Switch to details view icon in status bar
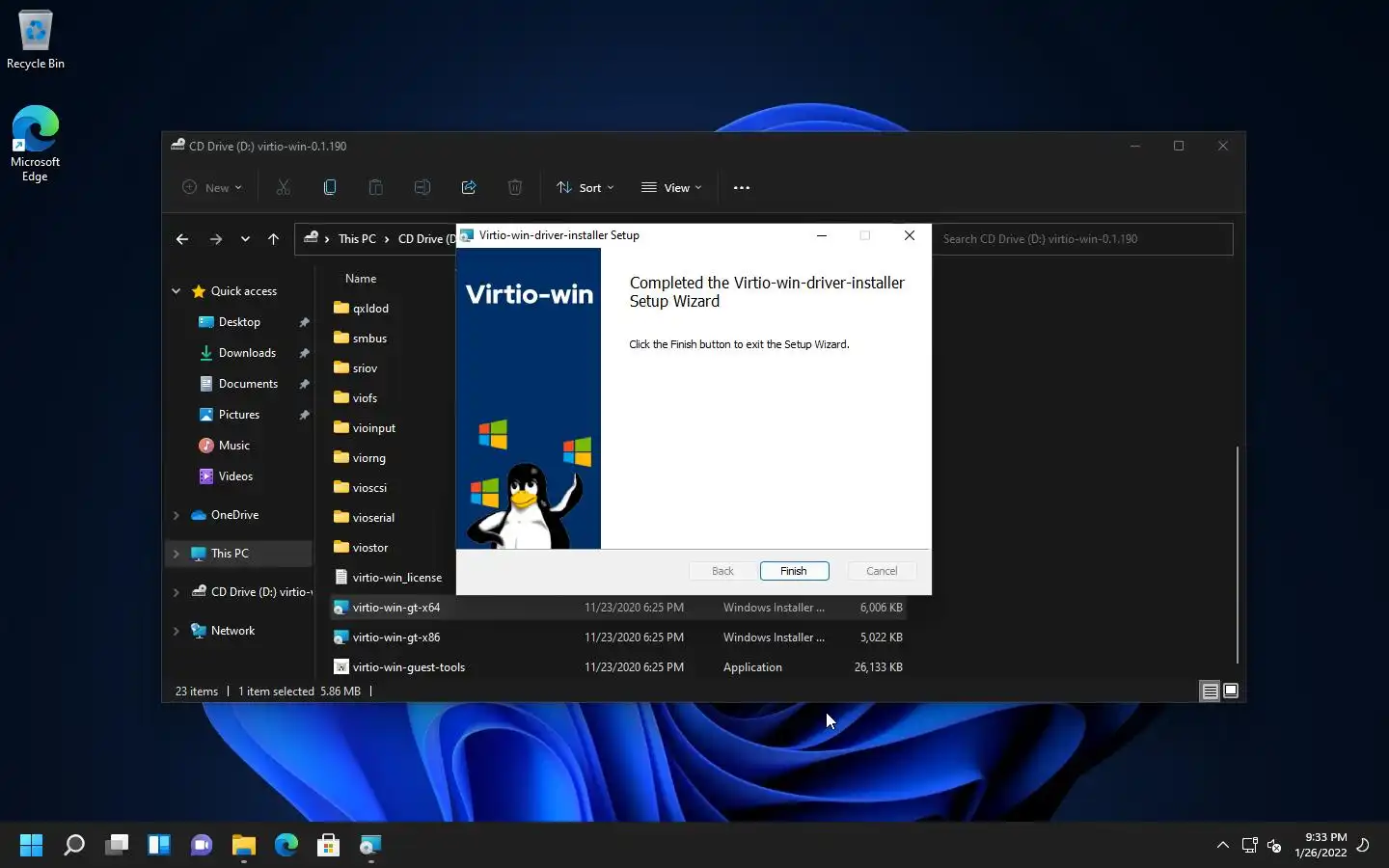Viewport: 1389px width, 868px height. [1210, 691]
